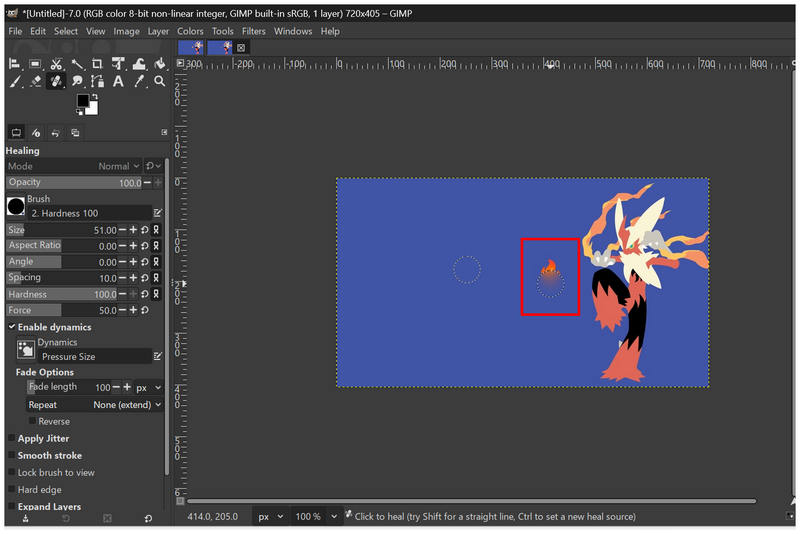Screen dimensions: 800x534
Task: Open the Colors menu
Action: tap(190, 31)
